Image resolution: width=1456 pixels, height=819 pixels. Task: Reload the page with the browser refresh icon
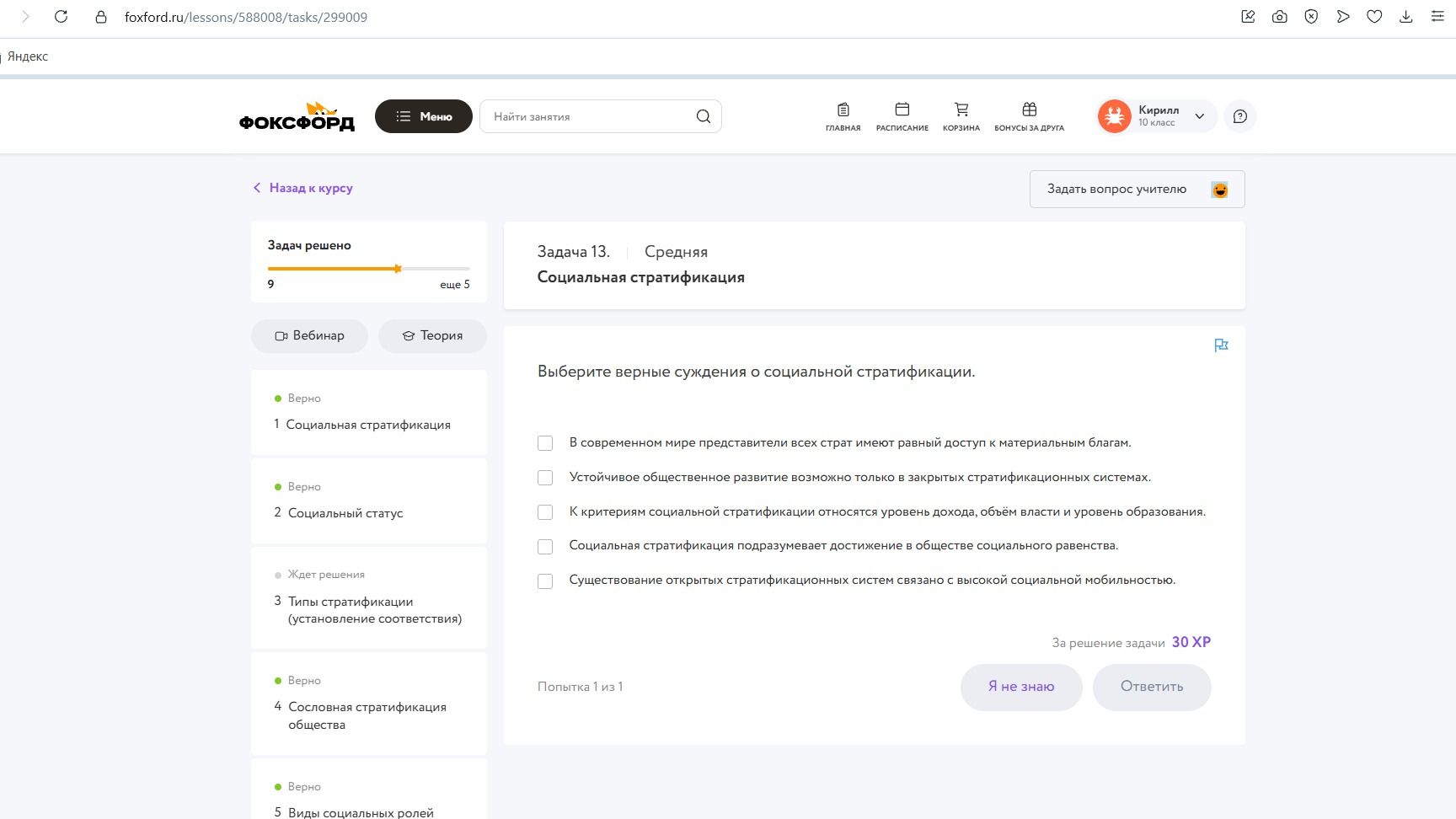tap(61, 17)
